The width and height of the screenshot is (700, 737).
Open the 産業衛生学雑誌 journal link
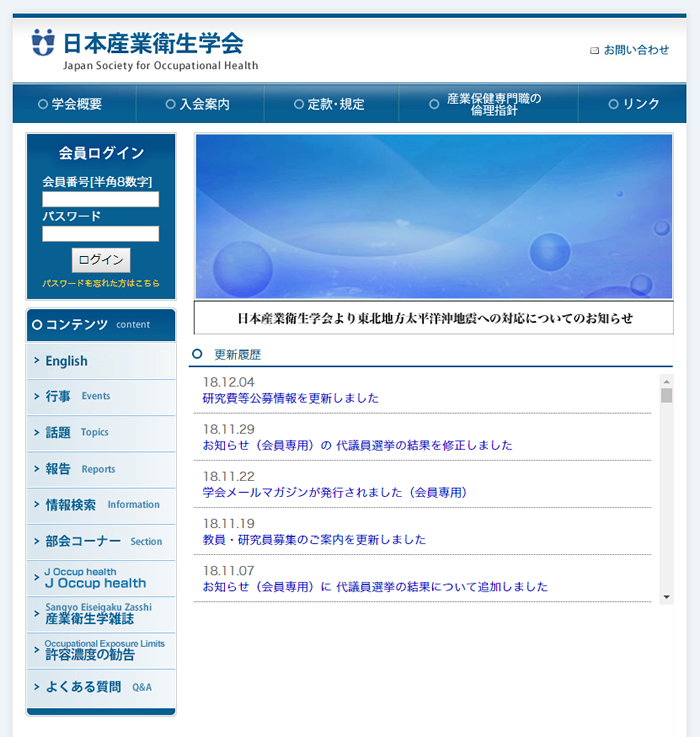(x=101, y=614)
